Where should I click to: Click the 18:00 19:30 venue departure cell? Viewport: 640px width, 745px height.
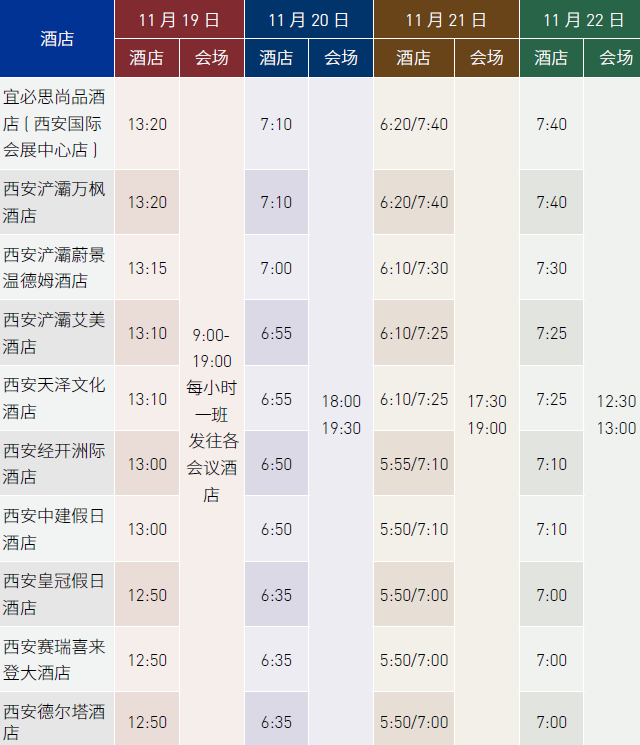pos(341,414)
